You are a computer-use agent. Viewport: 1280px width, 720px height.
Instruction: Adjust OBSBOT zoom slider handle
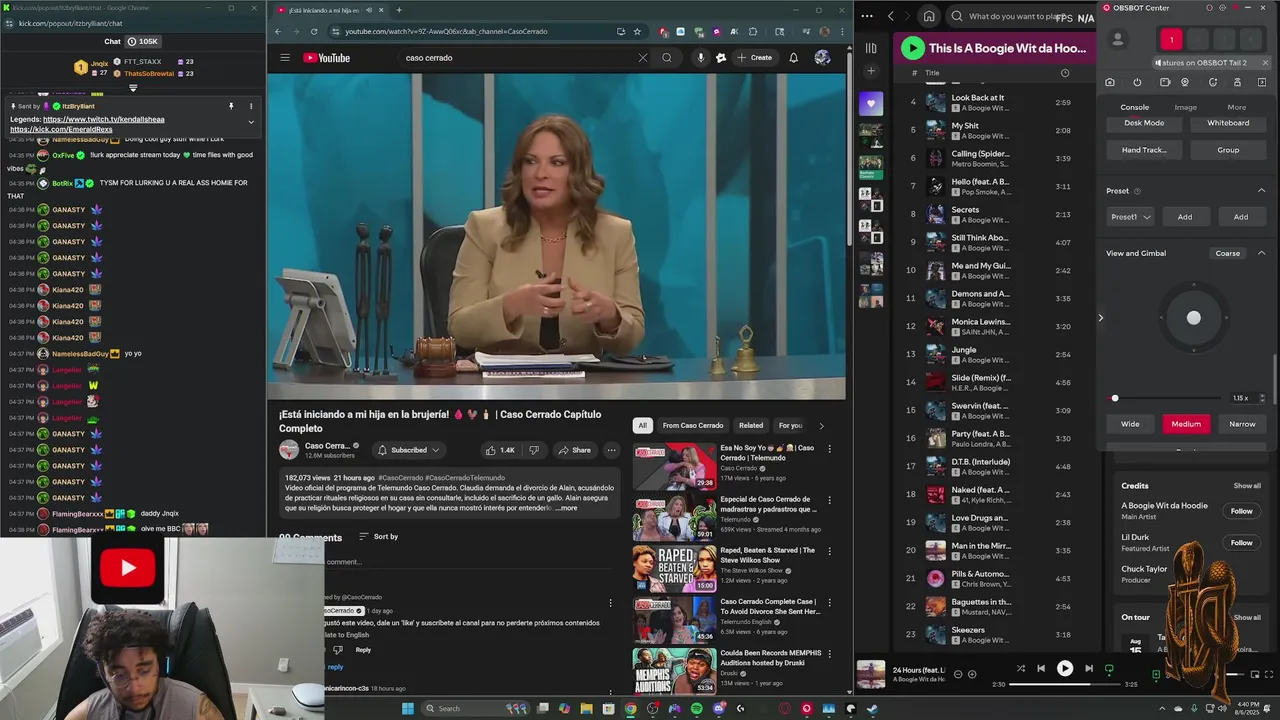[1115, 398]
